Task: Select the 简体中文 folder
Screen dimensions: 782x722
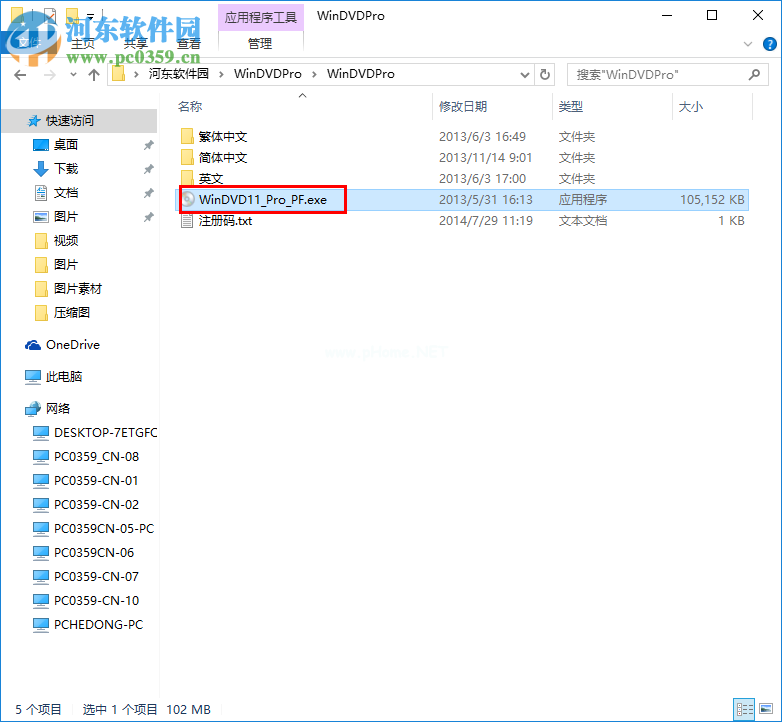Action: 222,158
